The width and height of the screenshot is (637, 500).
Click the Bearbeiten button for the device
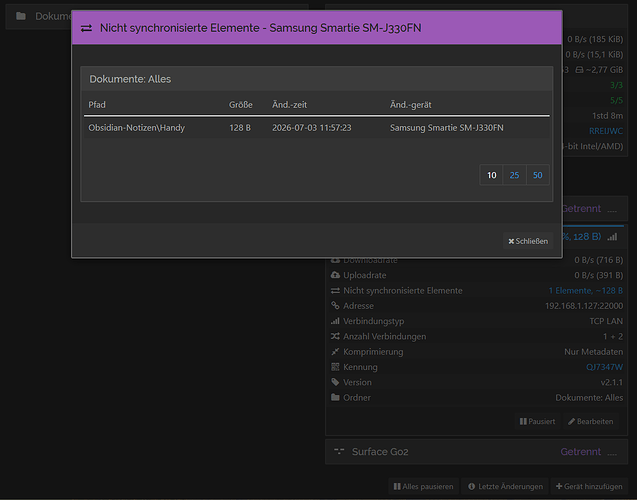coord(591,421)
